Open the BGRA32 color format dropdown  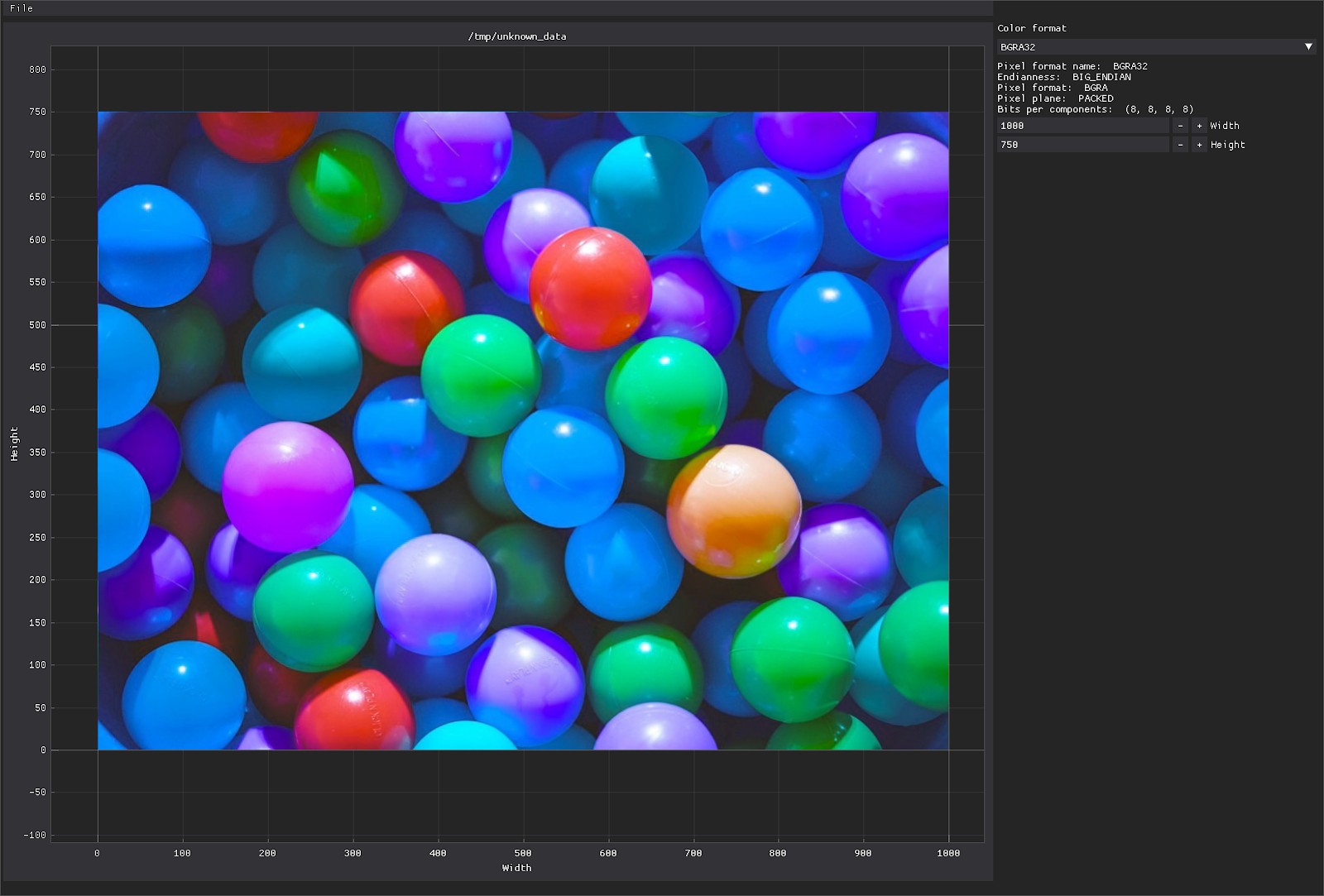pos(1156,47)
